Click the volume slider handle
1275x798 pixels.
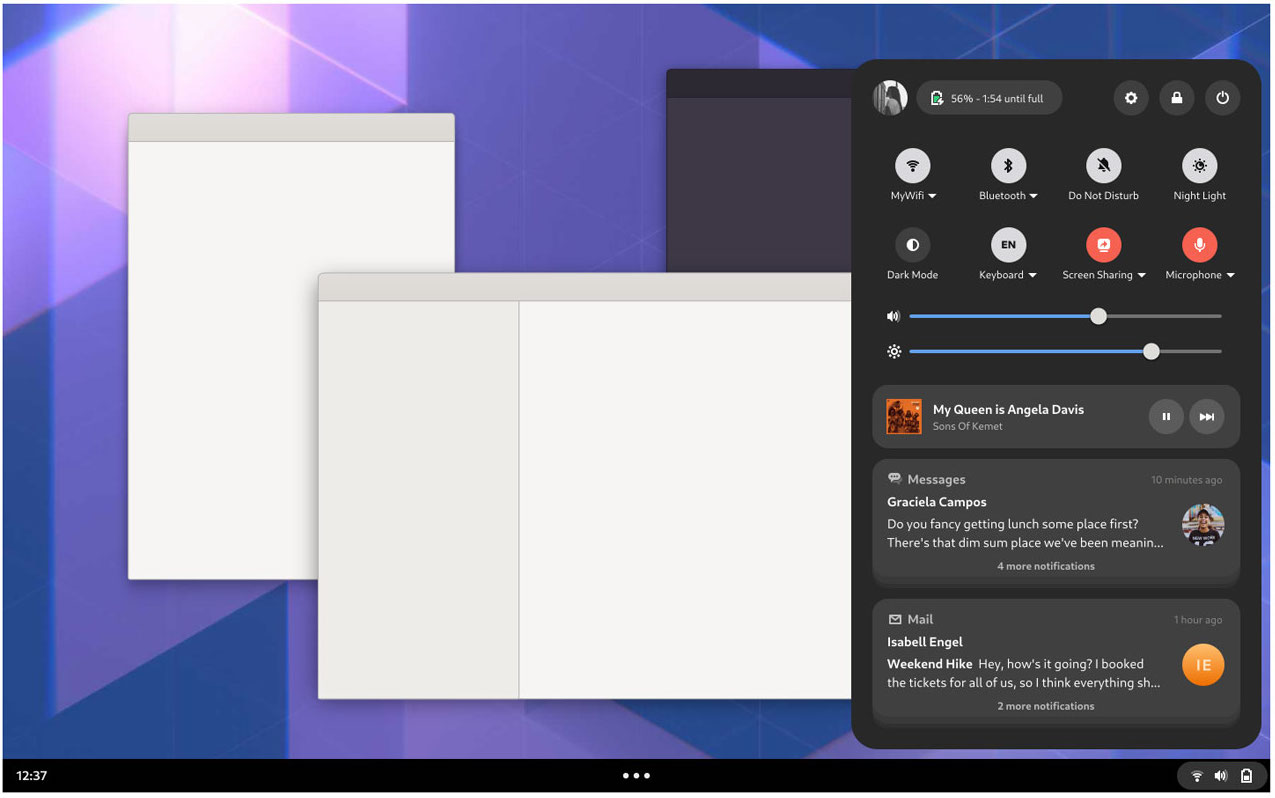pyautogui.click(x=1099, y=316)
